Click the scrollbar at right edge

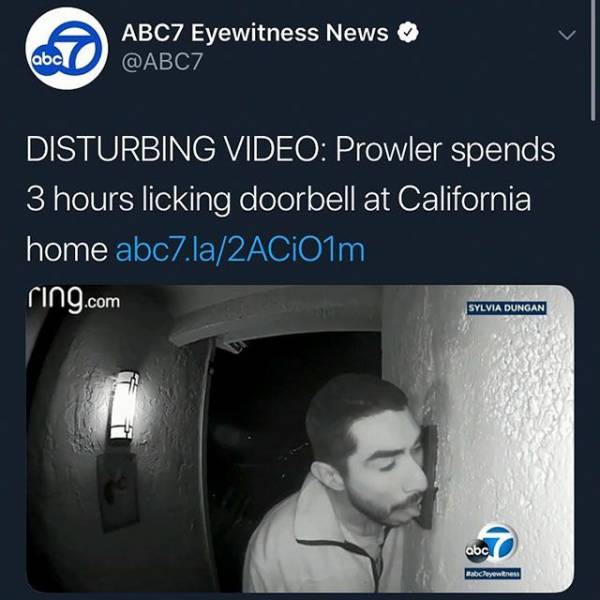(593, 61)
